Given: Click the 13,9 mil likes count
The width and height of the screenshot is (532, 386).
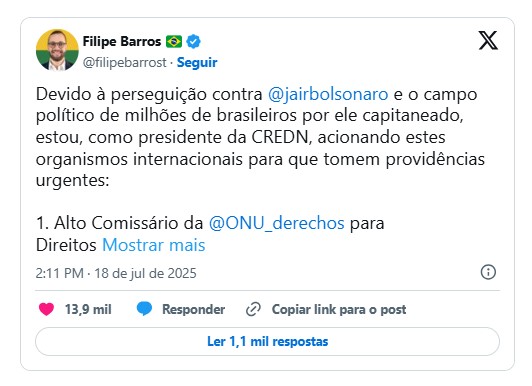Looking at the screenshot, I should (x=88, y=309).
